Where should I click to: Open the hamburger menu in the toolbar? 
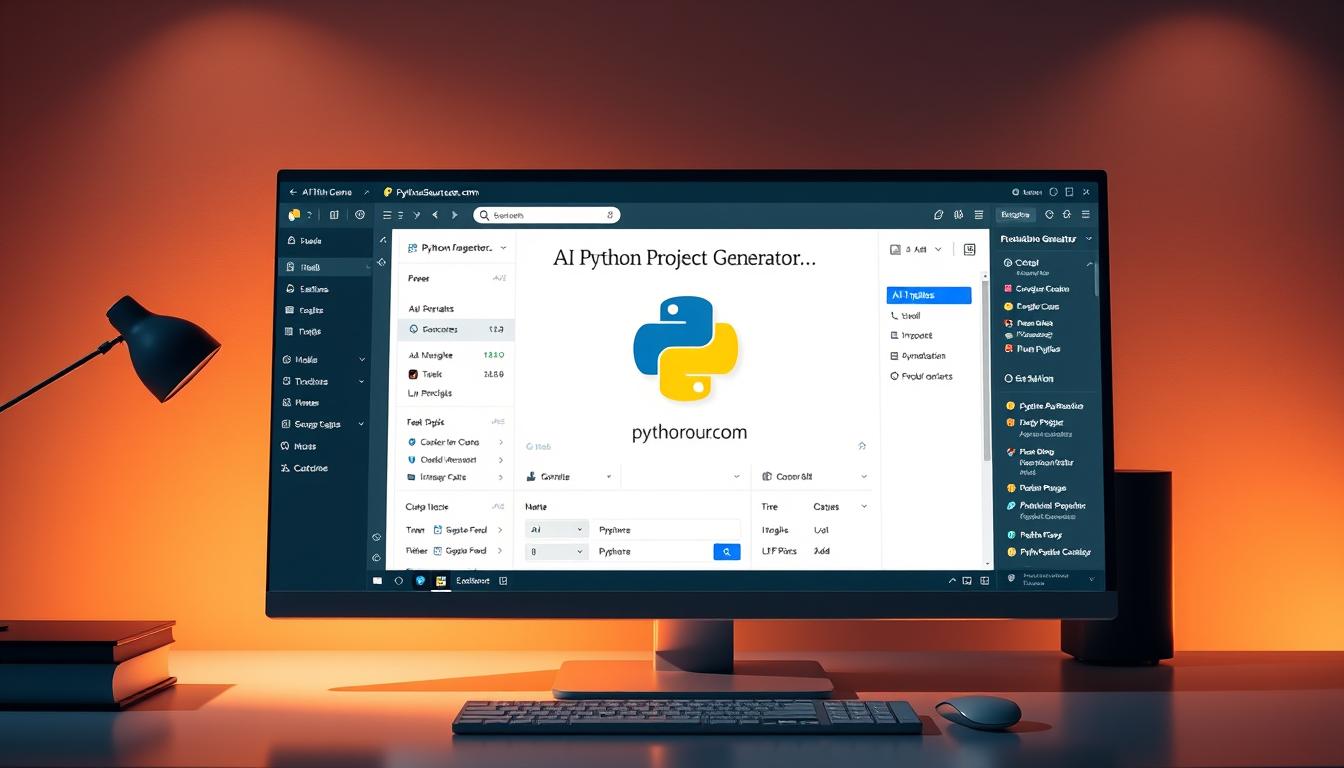click(x=387, y=214)
